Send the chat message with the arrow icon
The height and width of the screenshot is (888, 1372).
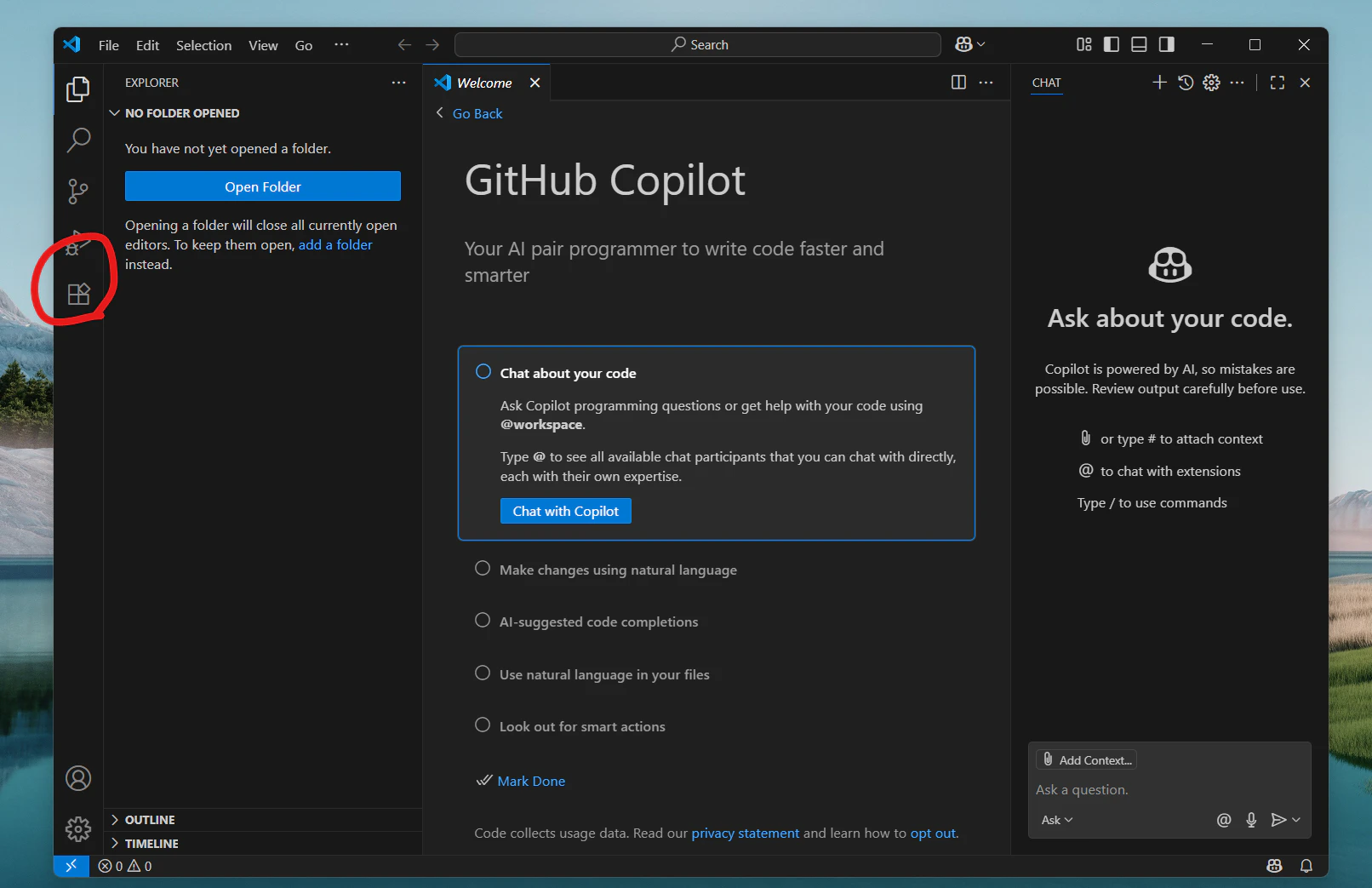[x=1278, y=820]
